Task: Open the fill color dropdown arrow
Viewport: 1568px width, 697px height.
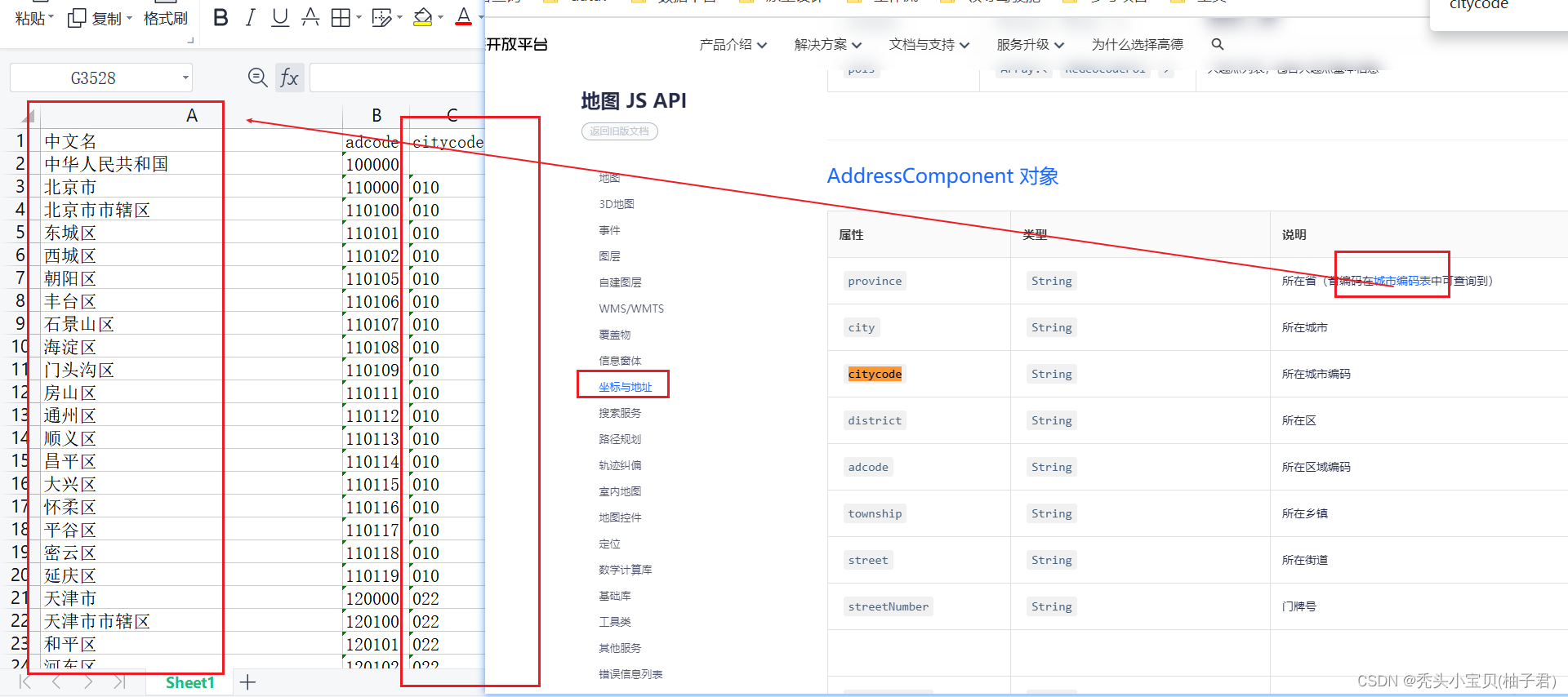Action: (441, 18)
